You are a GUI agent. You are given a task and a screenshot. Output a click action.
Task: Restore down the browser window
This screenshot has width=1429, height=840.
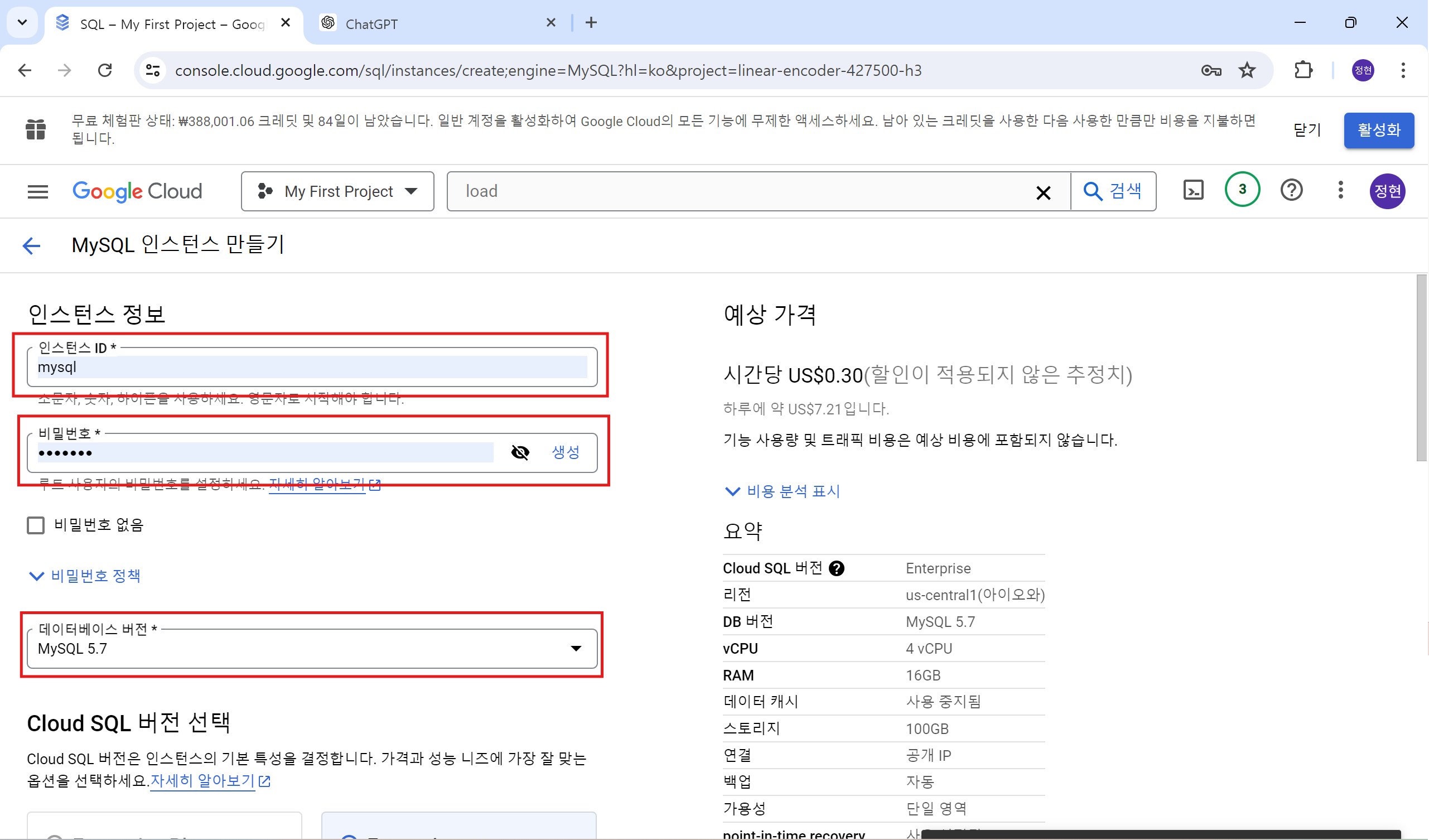click(1351, 23)
